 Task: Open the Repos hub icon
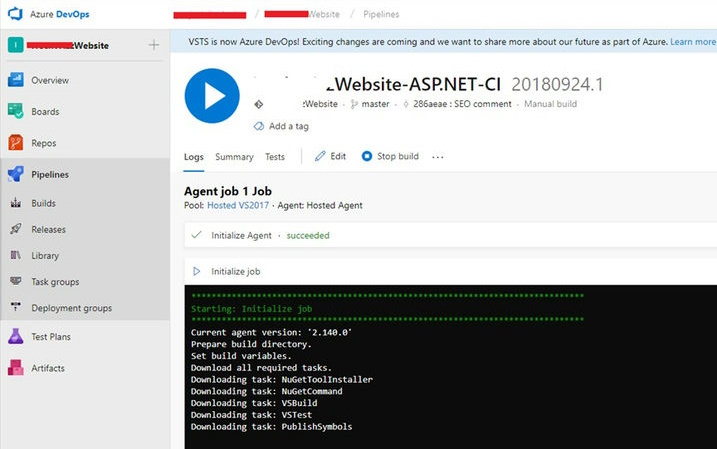point(16,143)
